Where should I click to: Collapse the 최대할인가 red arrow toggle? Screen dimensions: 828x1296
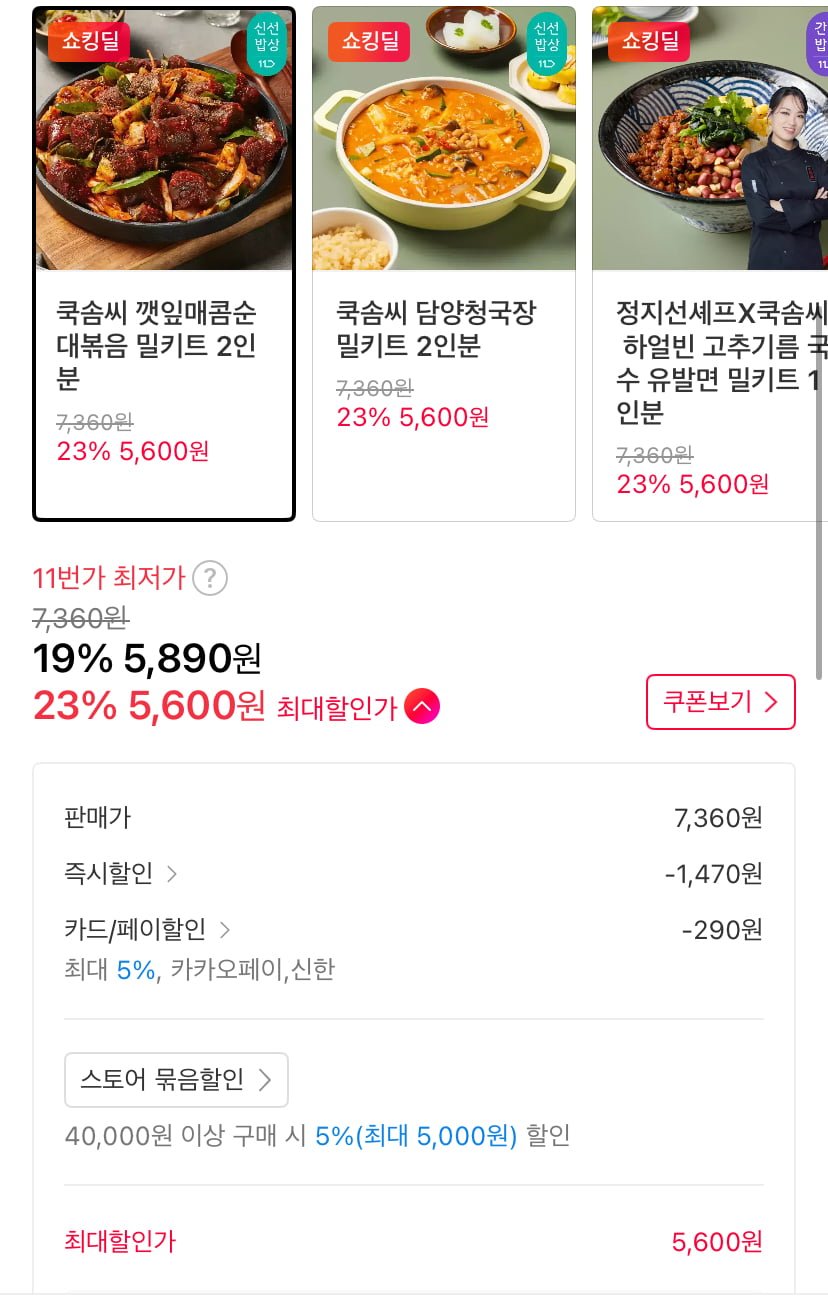(x=422, y=708)
